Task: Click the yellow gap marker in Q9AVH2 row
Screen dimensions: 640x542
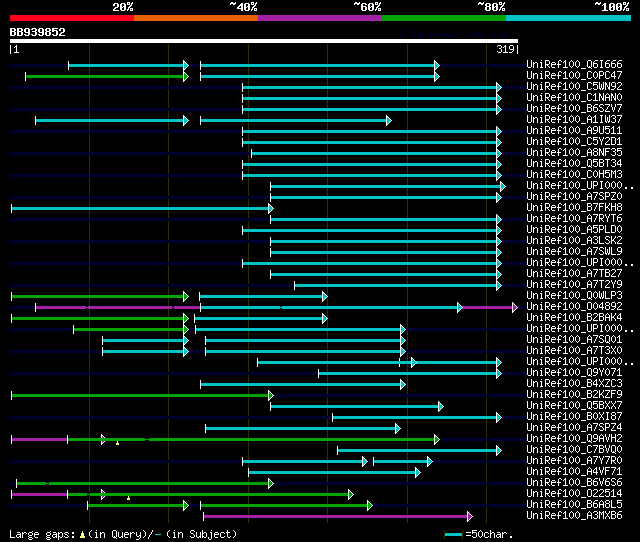Action: (118, 443)
